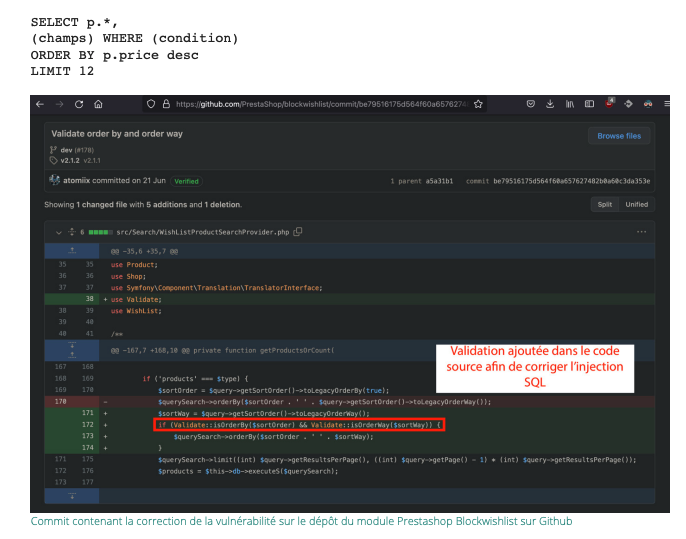Screen dimensions: 686x539
Task: Open src/Search/WishListProductSearchProvider.php file link
Action: pos(203,232)
